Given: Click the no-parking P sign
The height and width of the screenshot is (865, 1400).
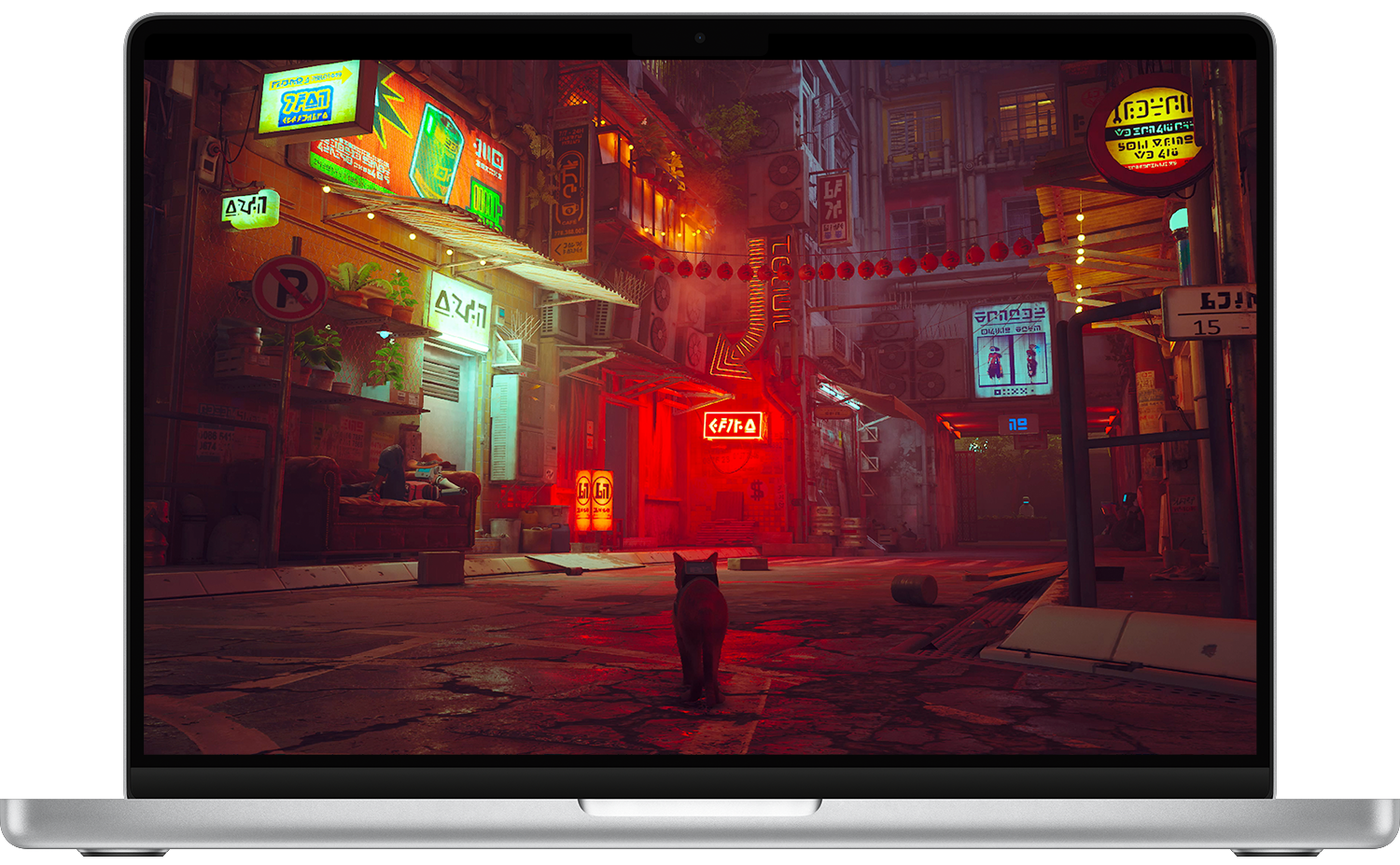Looking at the screenshot, I should [x=289, y=289].
